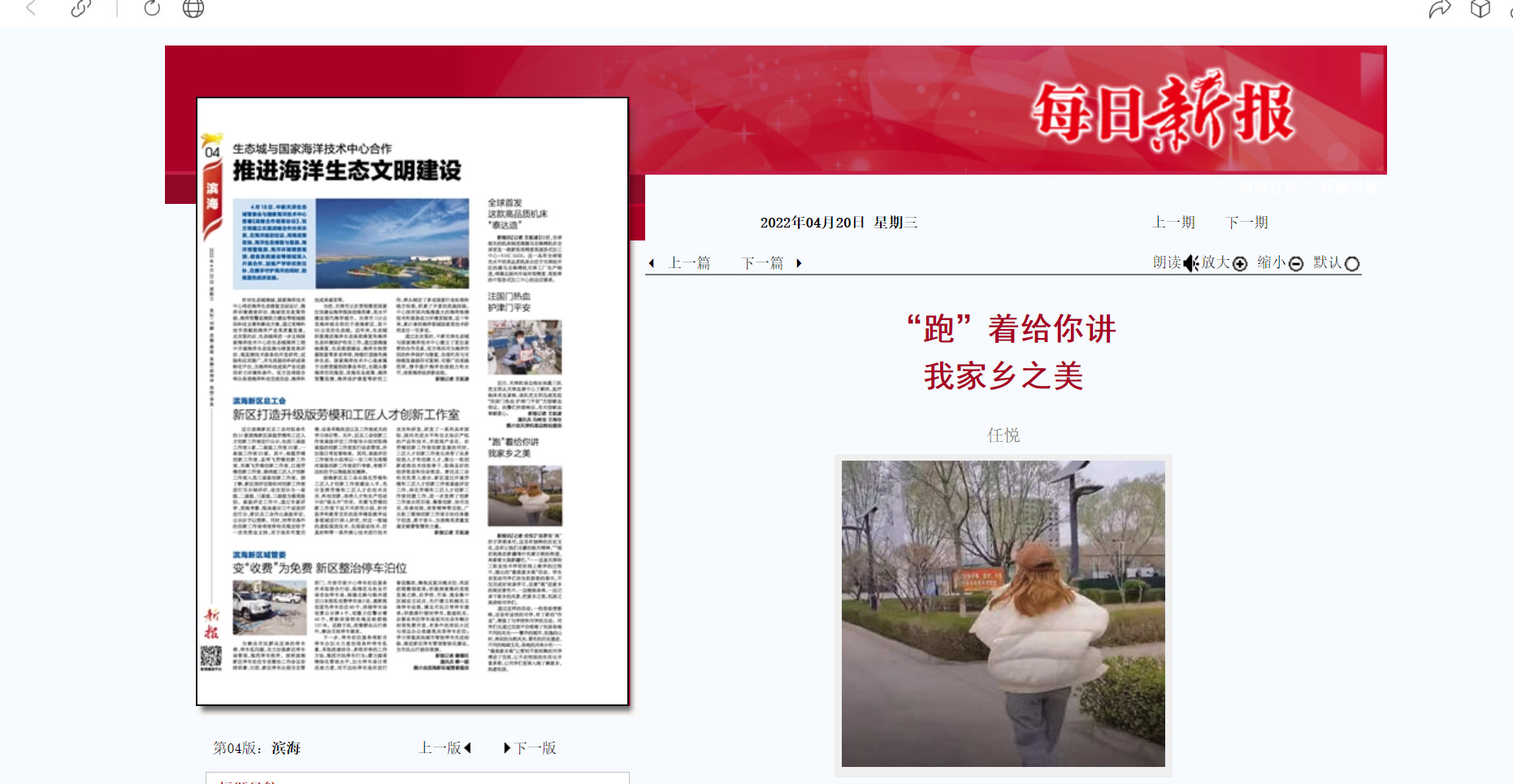1513x784 pixels.
Task: Click headline 推进海洋生态文明建设 on the page preview
Action: pos(347,171)
